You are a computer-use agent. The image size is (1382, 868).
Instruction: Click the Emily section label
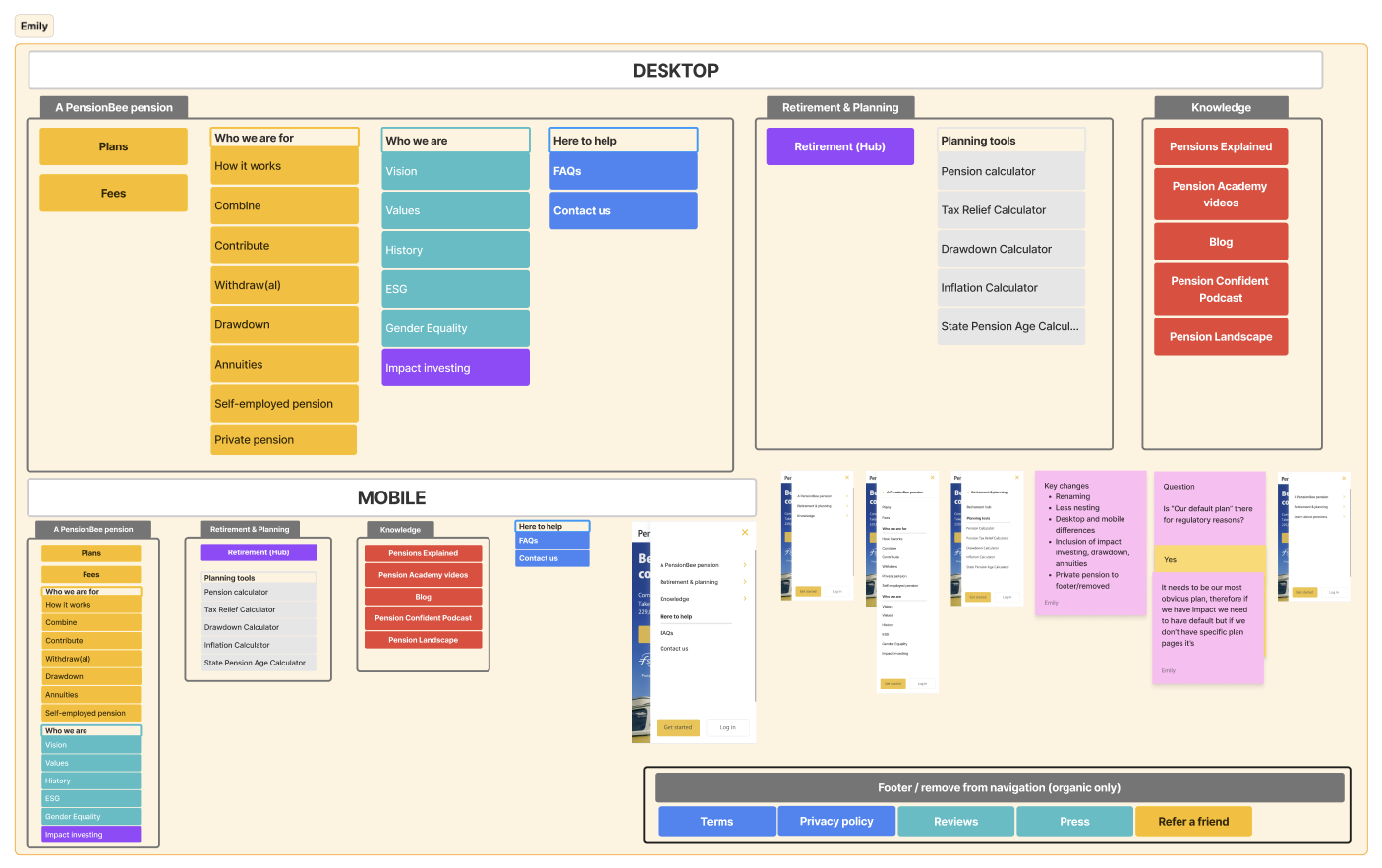point(34,27)
